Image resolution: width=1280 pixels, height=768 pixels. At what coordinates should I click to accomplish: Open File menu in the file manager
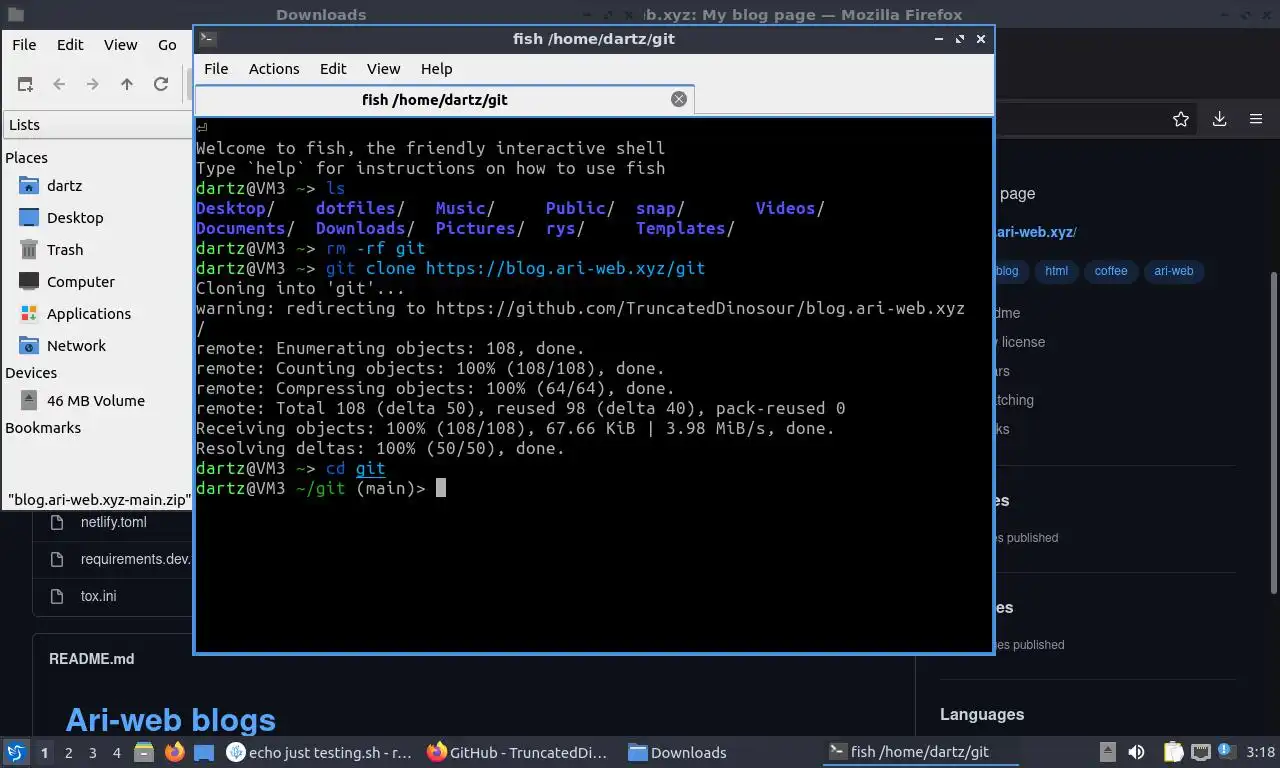[24, 44]
